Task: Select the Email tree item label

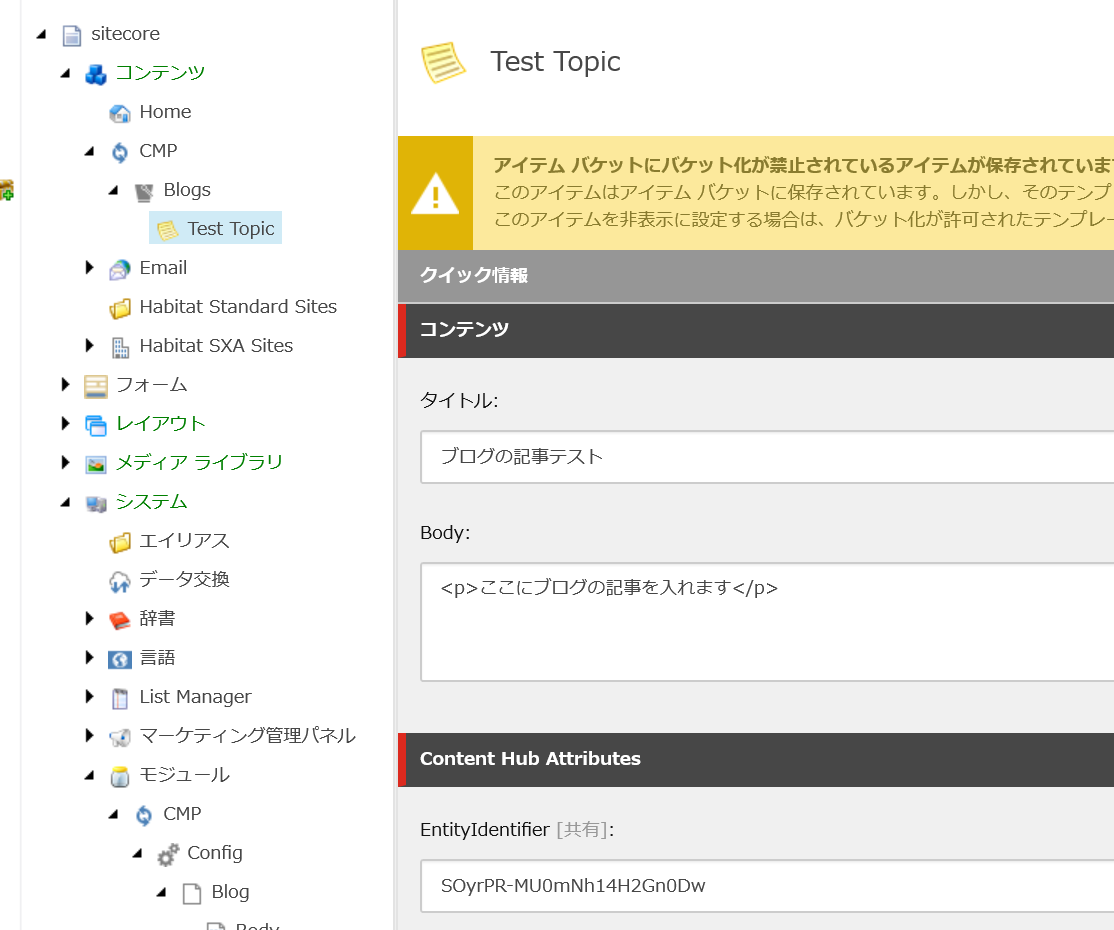Action: pyautogui.click(x=163, y=268)
